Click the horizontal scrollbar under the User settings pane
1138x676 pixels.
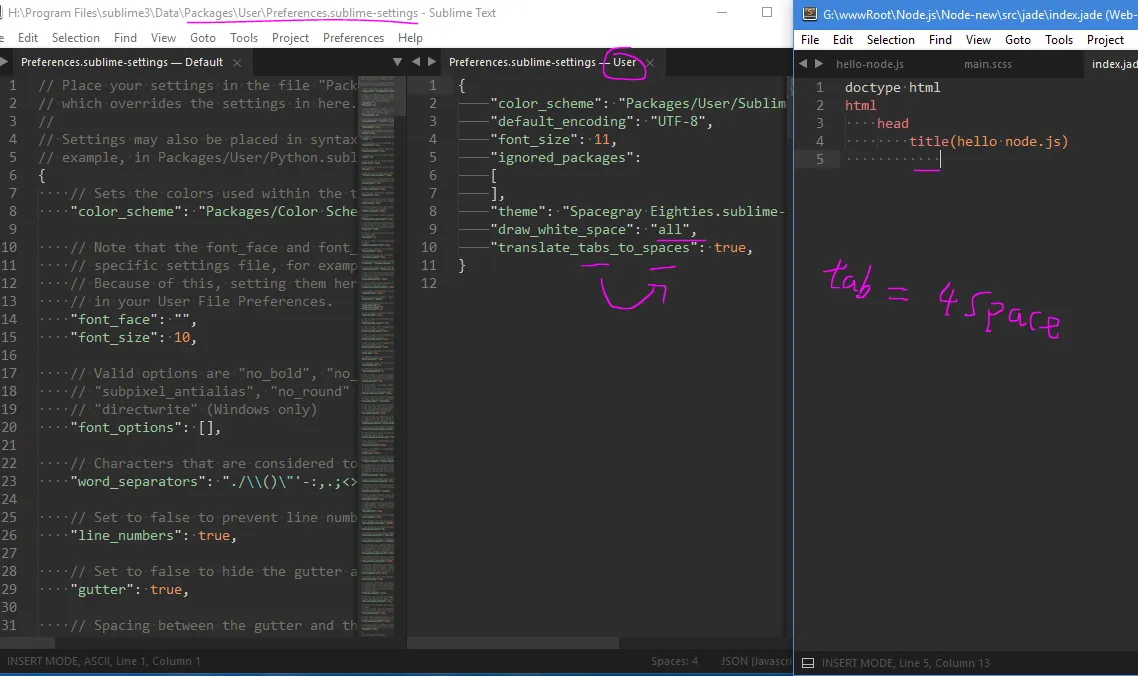point(513,643)
